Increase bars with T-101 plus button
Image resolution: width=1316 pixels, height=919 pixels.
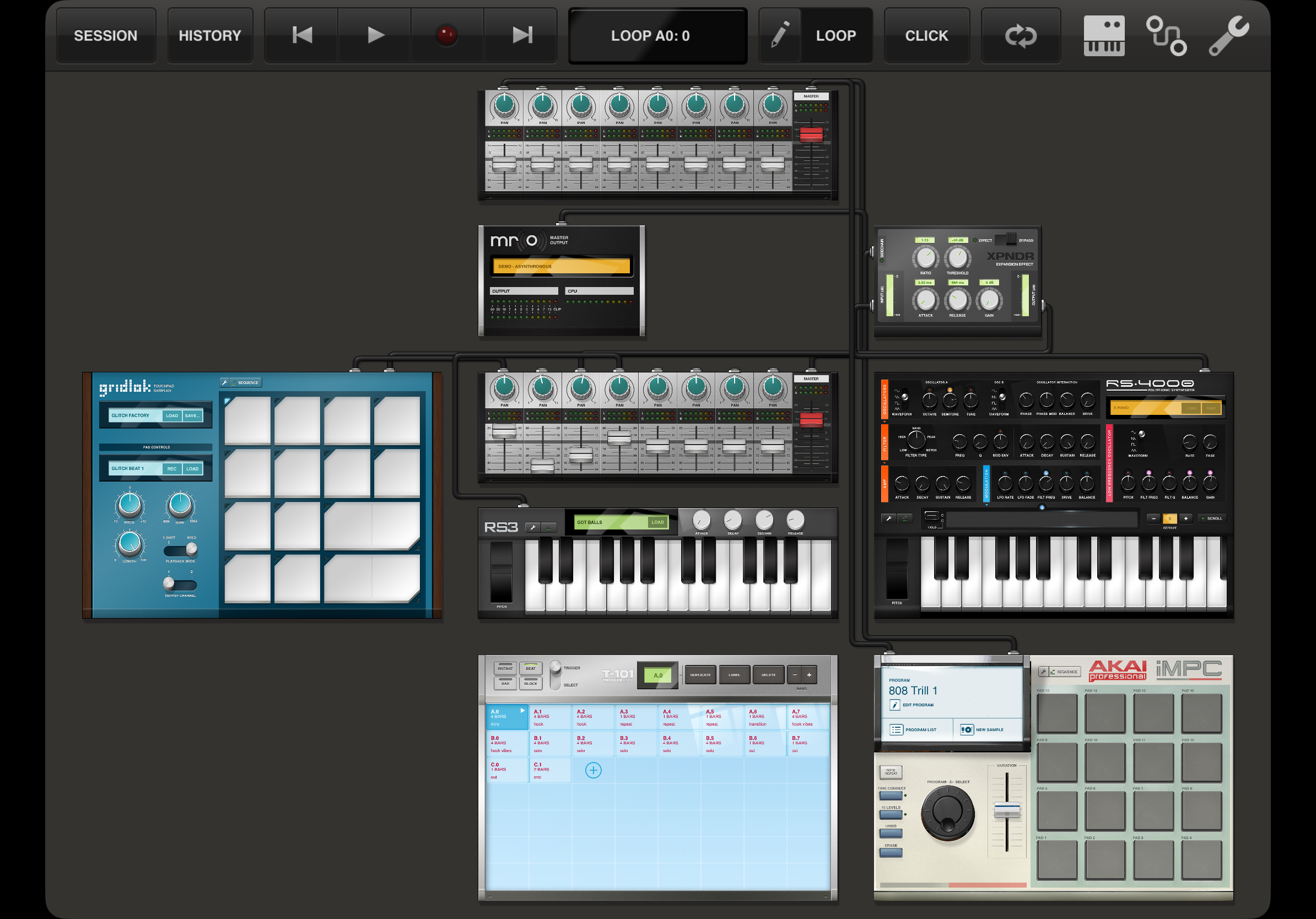[810, 675]
